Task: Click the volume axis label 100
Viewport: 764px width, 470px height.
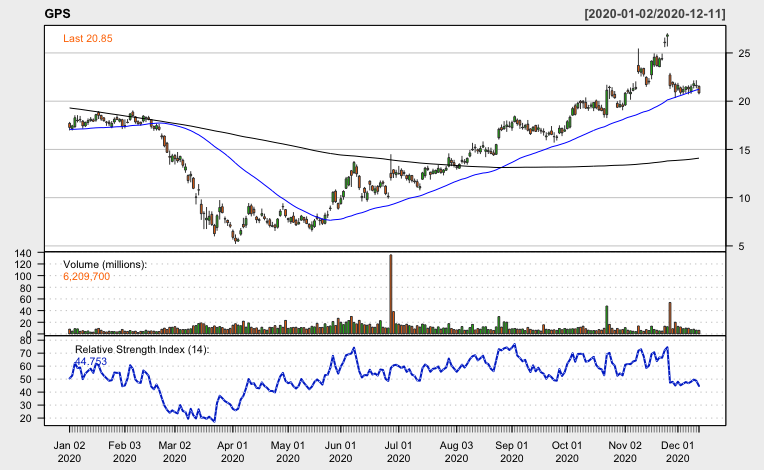Action: pyautogui.click(x=23, y=276)
